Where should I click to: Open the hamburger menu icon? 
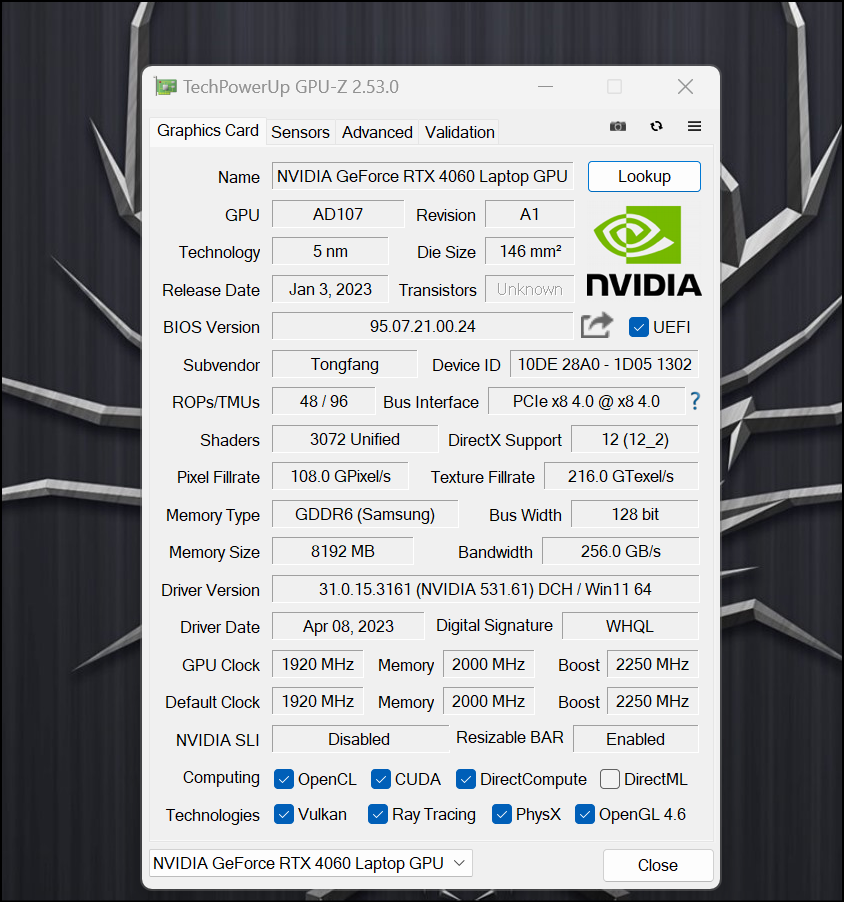(694, 126)
